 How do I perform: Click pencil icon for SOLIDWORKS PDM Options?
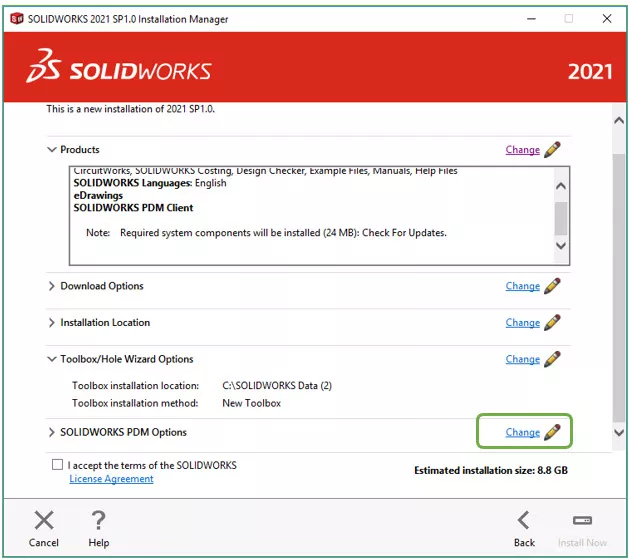tap(552, 433)
